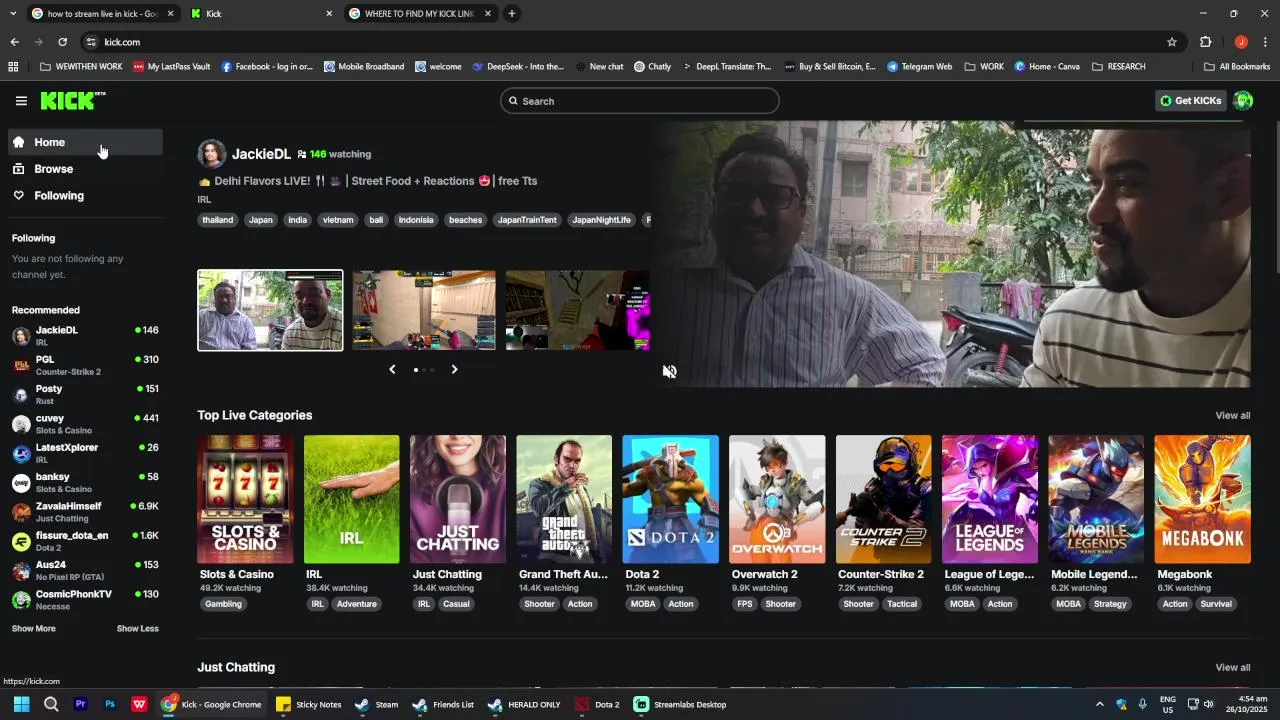Image resolution: width=1280 pixels, height=720 pixels.
Task: Open Dota 2 from the taskbar
Action: point(597,704)
